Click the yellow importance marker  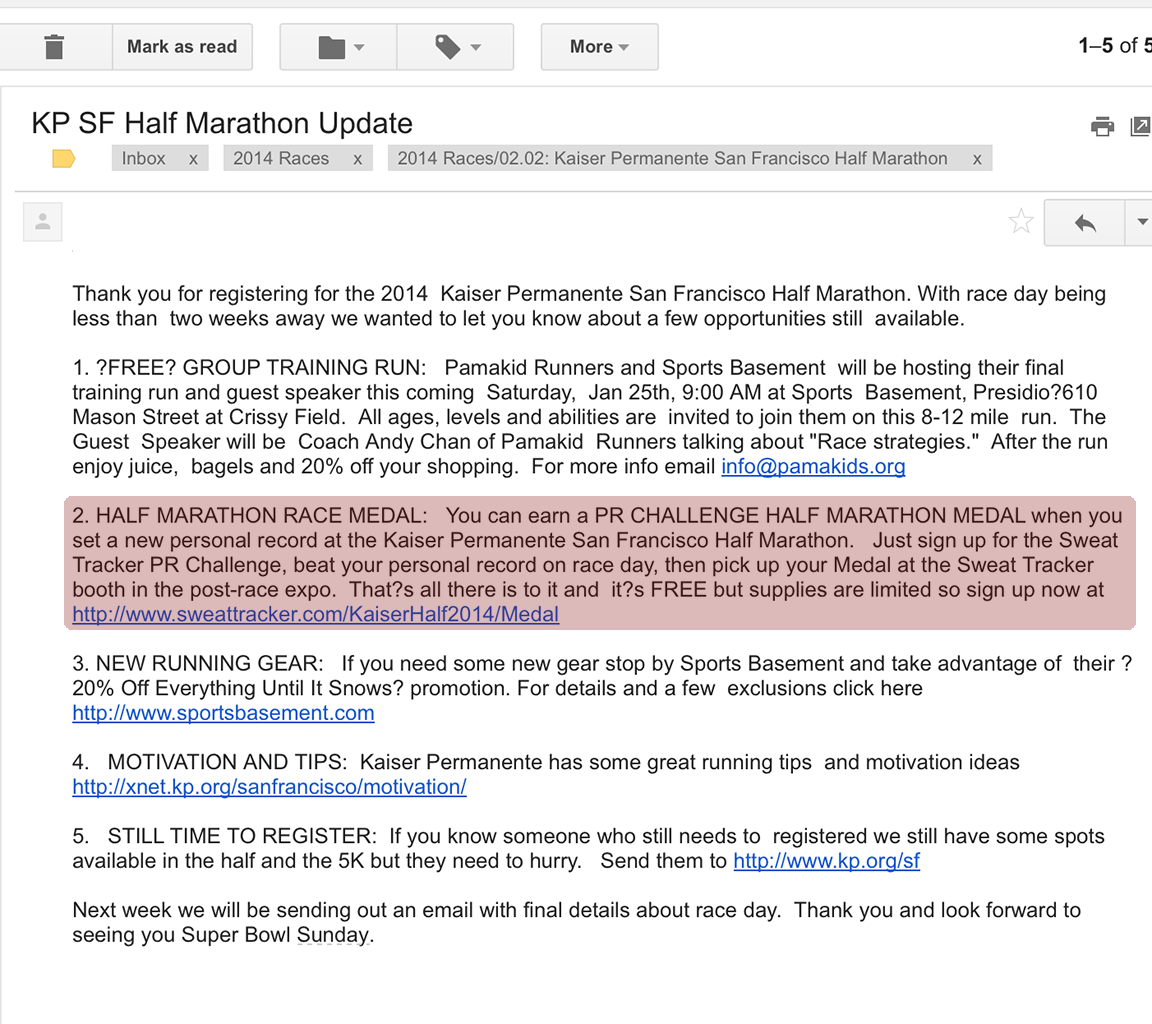pos(64,158)
